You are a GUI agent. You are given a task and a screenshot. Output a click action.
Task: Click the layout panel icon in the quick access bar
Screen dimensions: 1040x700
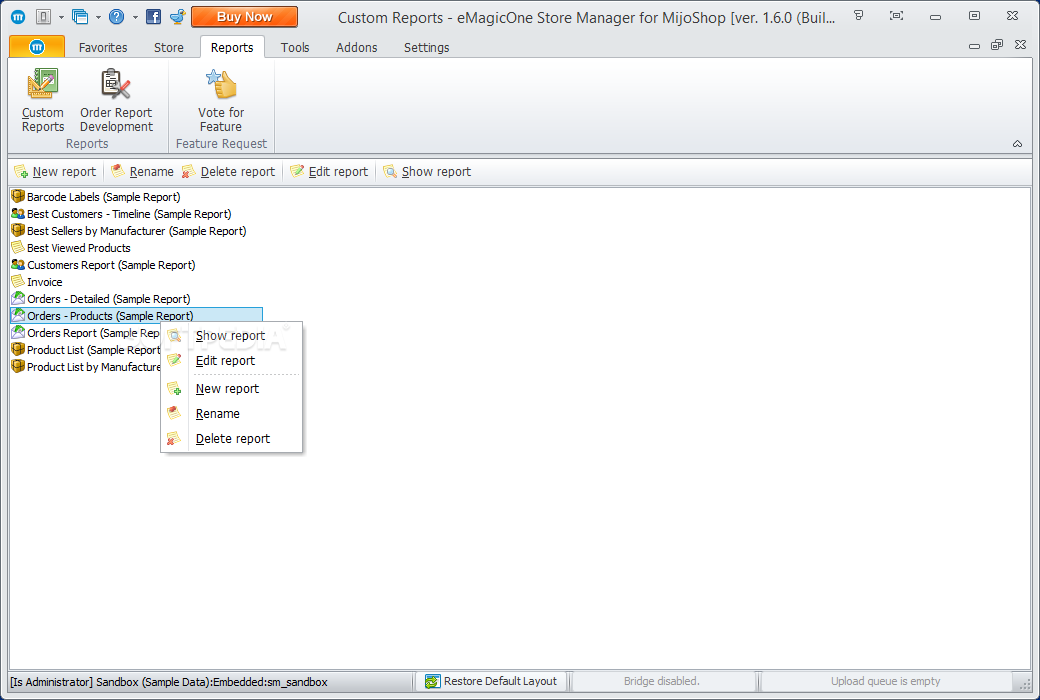click(43, 17)
